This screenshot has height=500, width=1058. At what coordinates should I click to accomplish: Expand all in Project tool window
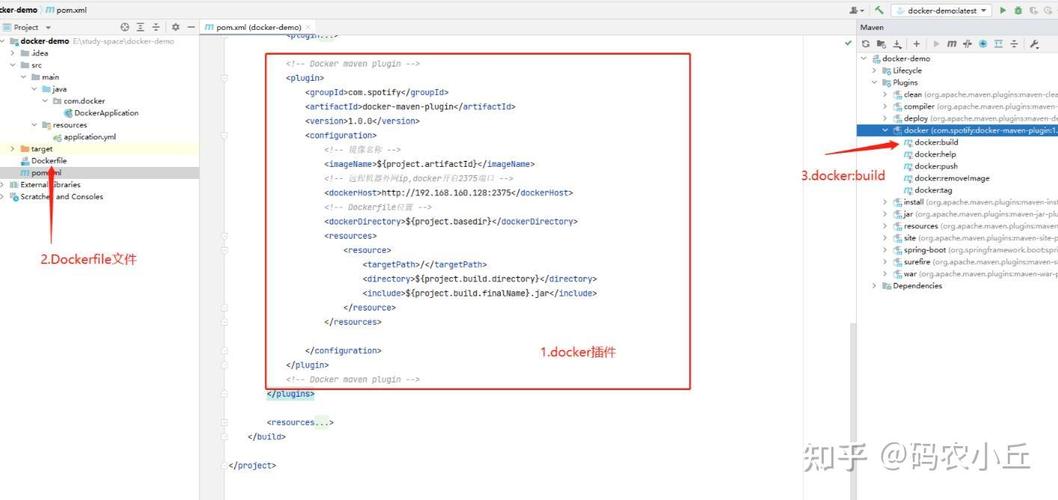point(140,27)
